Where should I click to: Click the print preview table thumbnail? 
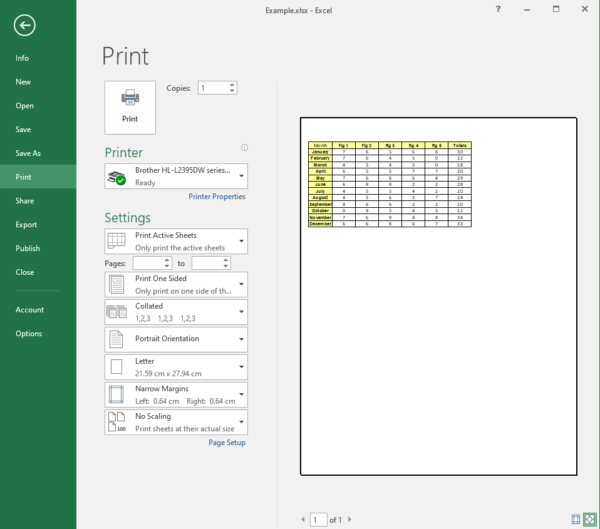tap(390, 184)
